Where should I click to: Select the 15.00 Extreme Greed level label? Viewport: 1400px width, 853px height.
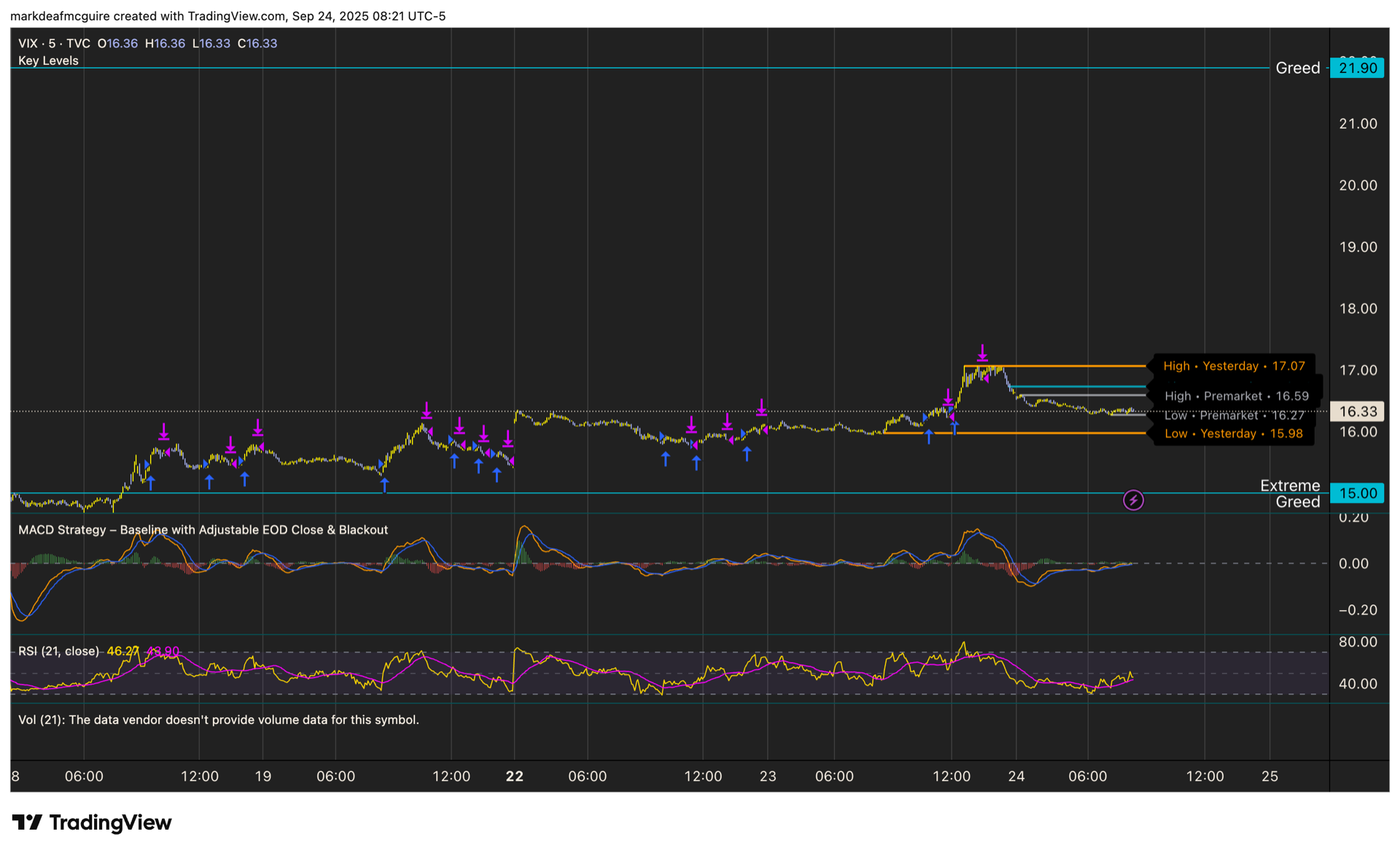(x=1357, y=493)
